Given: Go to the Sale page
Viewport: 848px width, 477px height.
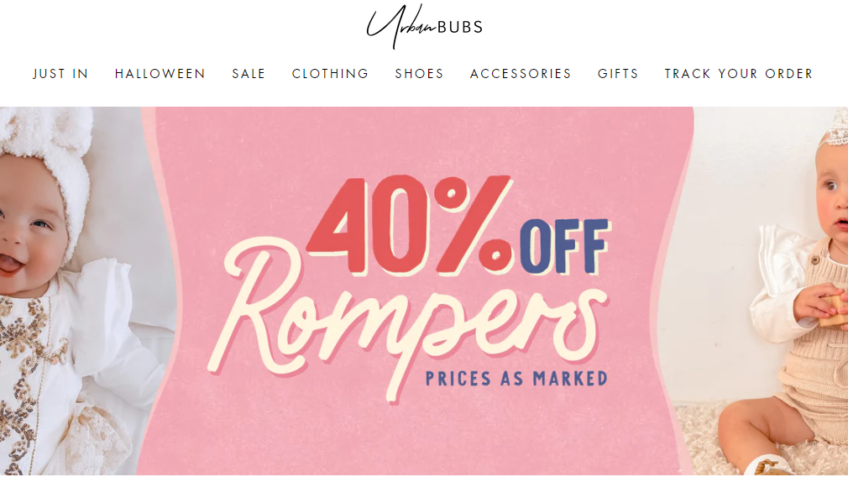Looking at the screenshot, I should tap(249, 74).
